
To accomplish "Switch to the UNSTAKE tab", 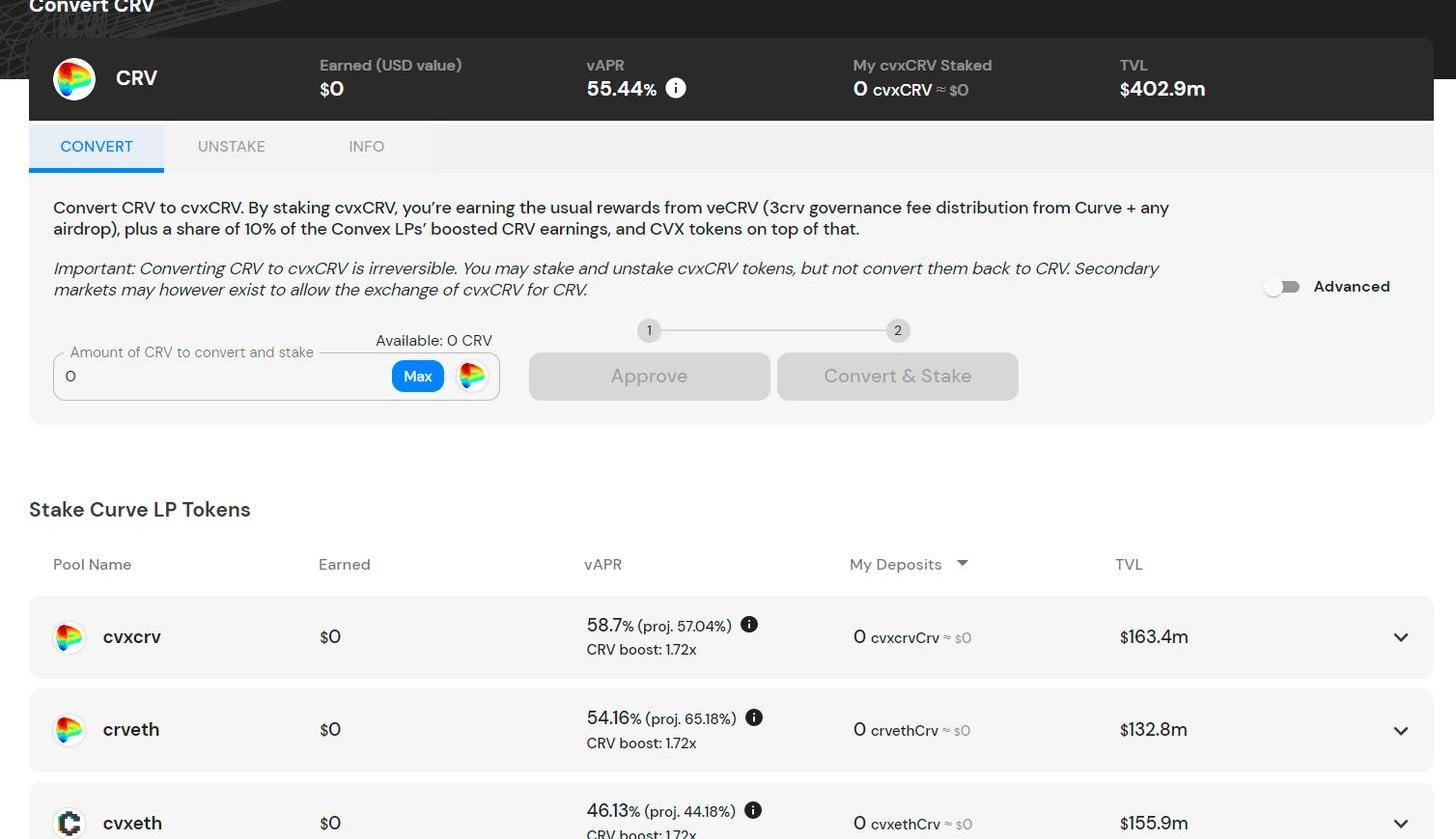I will [231, 146].
